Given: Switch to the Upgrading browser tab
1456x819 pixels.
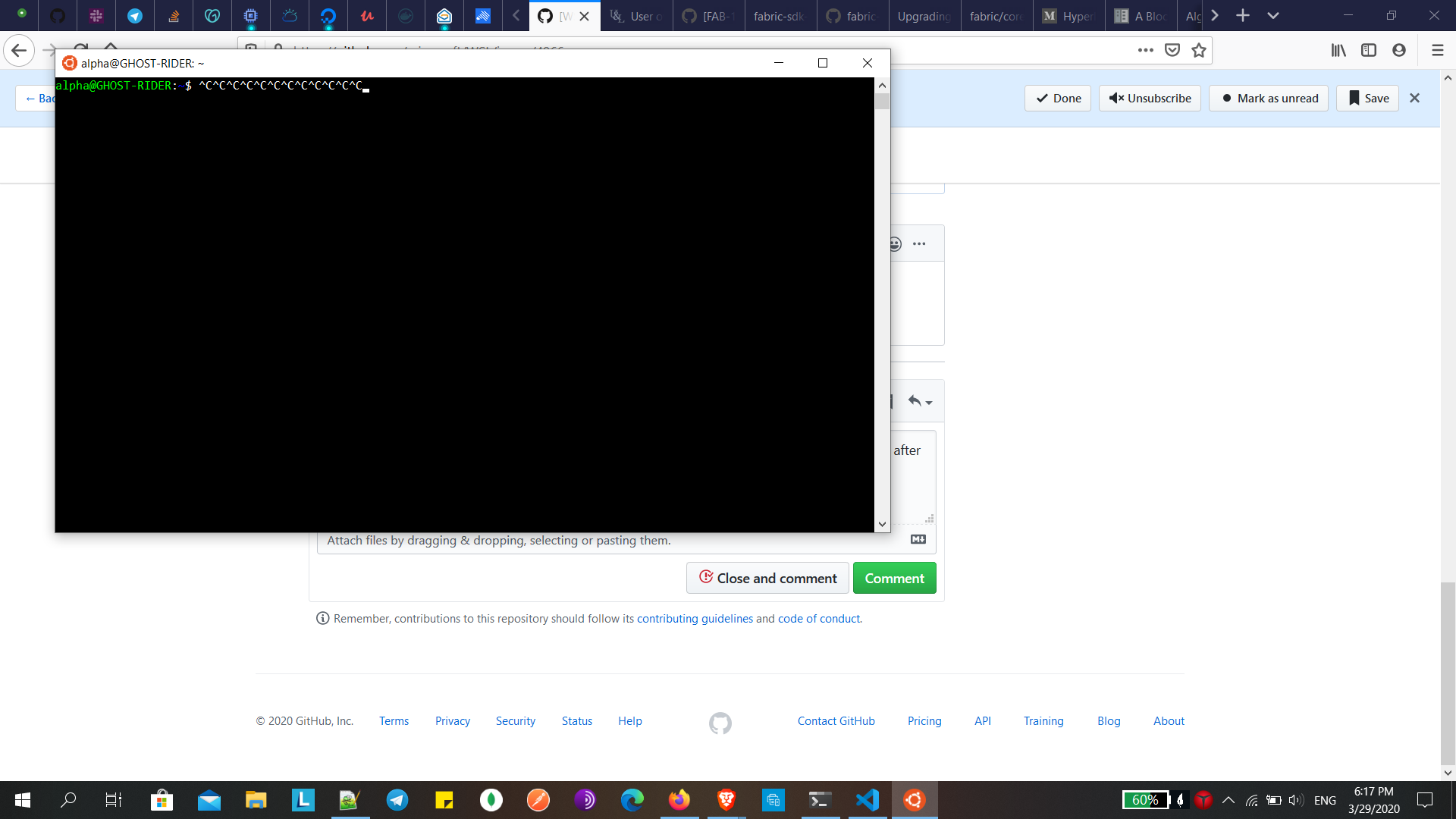Looking at the screenshot, I should (924, 15).
